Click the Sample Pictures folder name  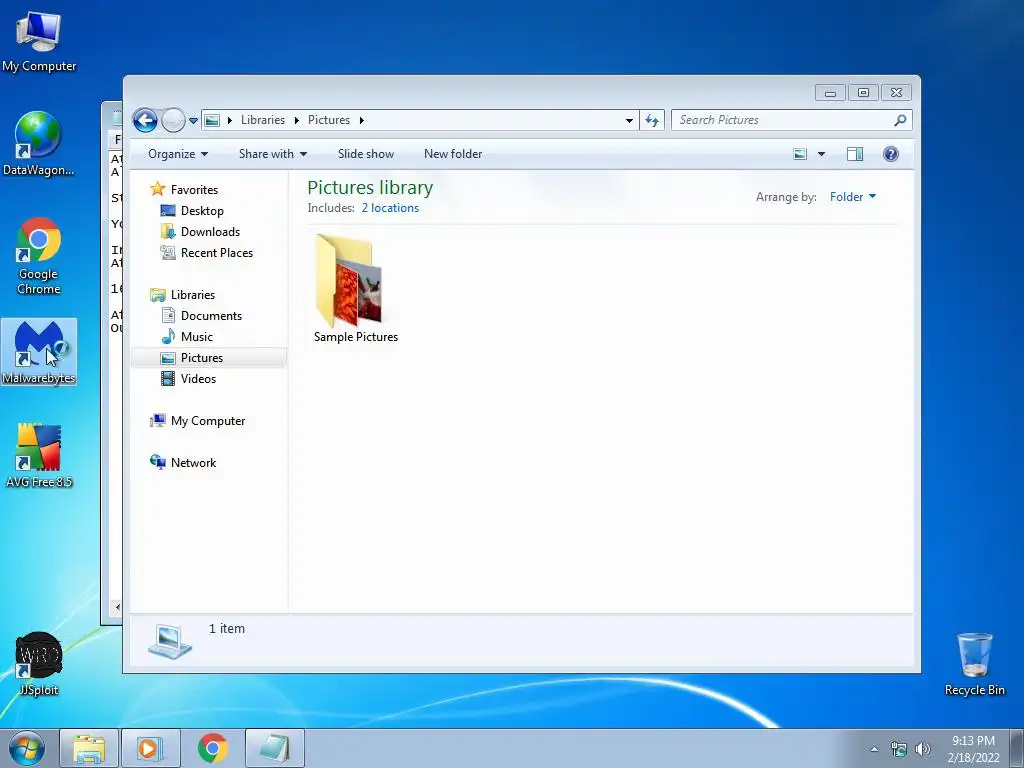356,337
